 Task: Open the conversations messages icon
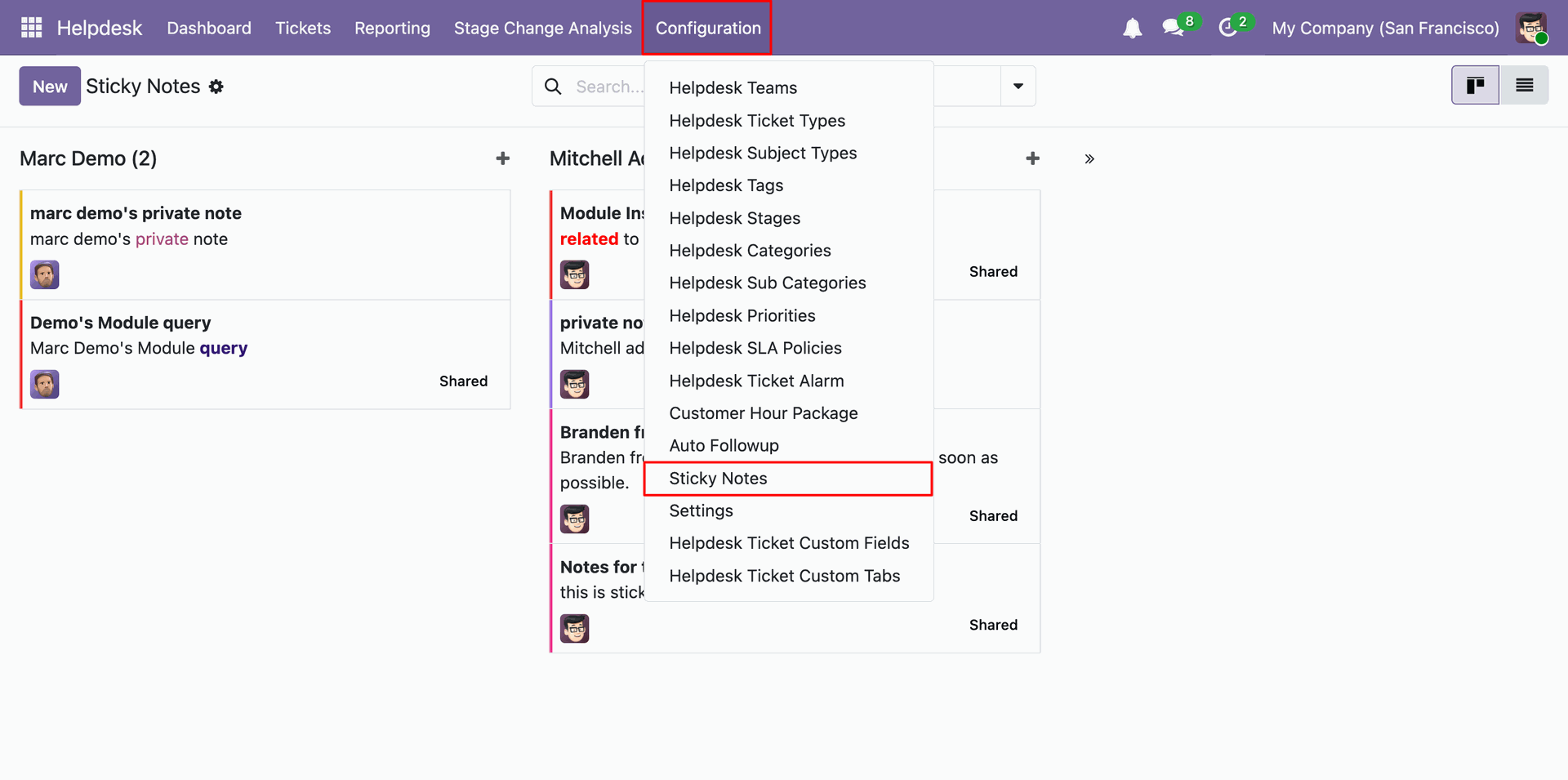1174,28
